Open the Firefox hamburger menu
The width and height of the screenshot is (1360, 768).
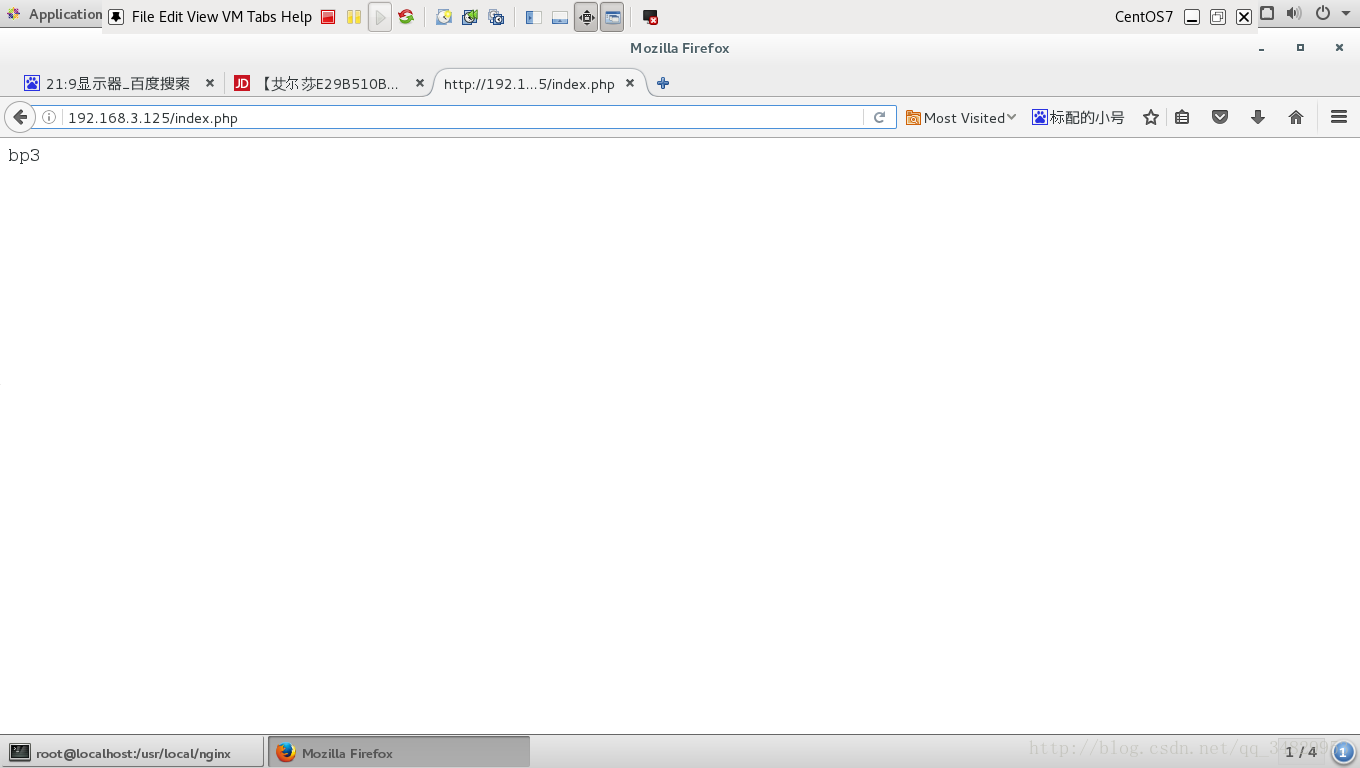pos(1339,117)
